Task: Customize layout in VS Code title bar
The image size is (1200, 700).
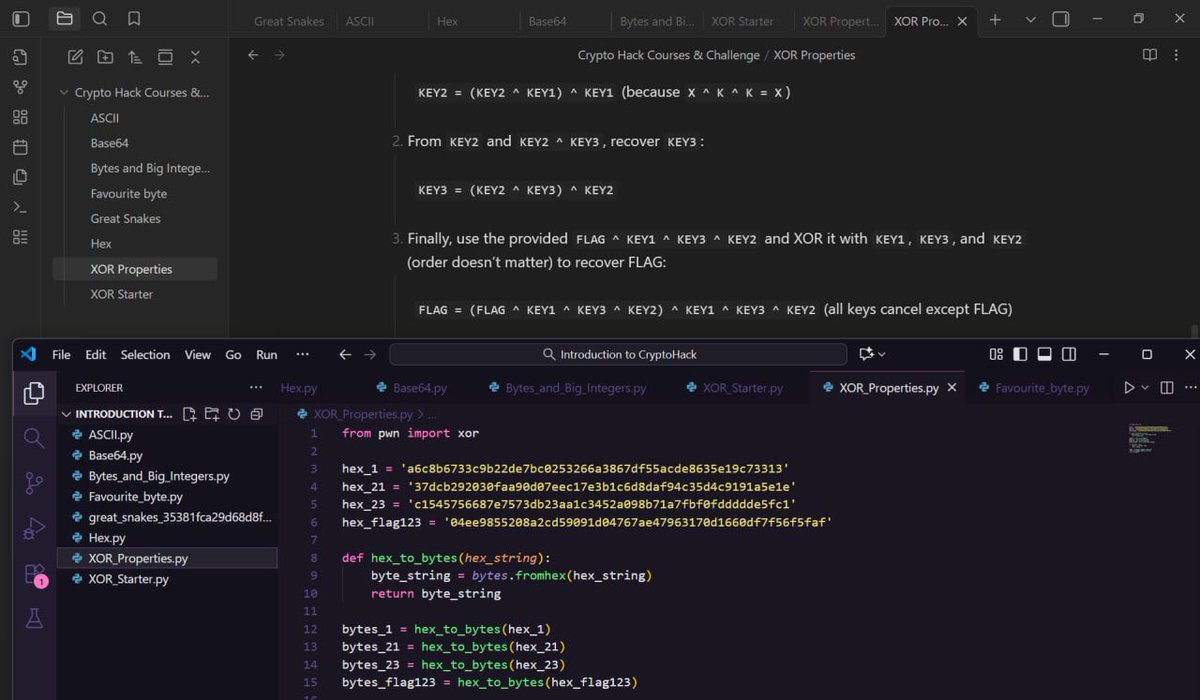Action: 996,355
